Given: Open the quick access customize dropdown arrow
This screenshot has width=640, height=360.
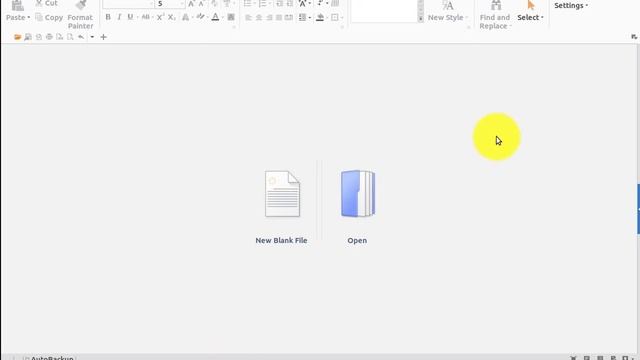Looking at the screenshot, I should (92, 37).
